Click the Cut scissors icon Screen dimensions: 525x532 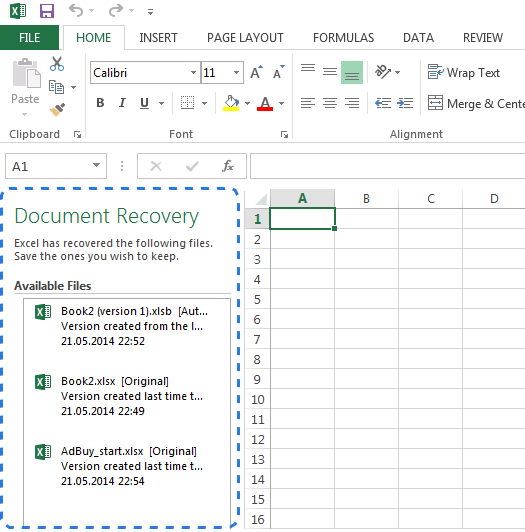tap(57, 64)
